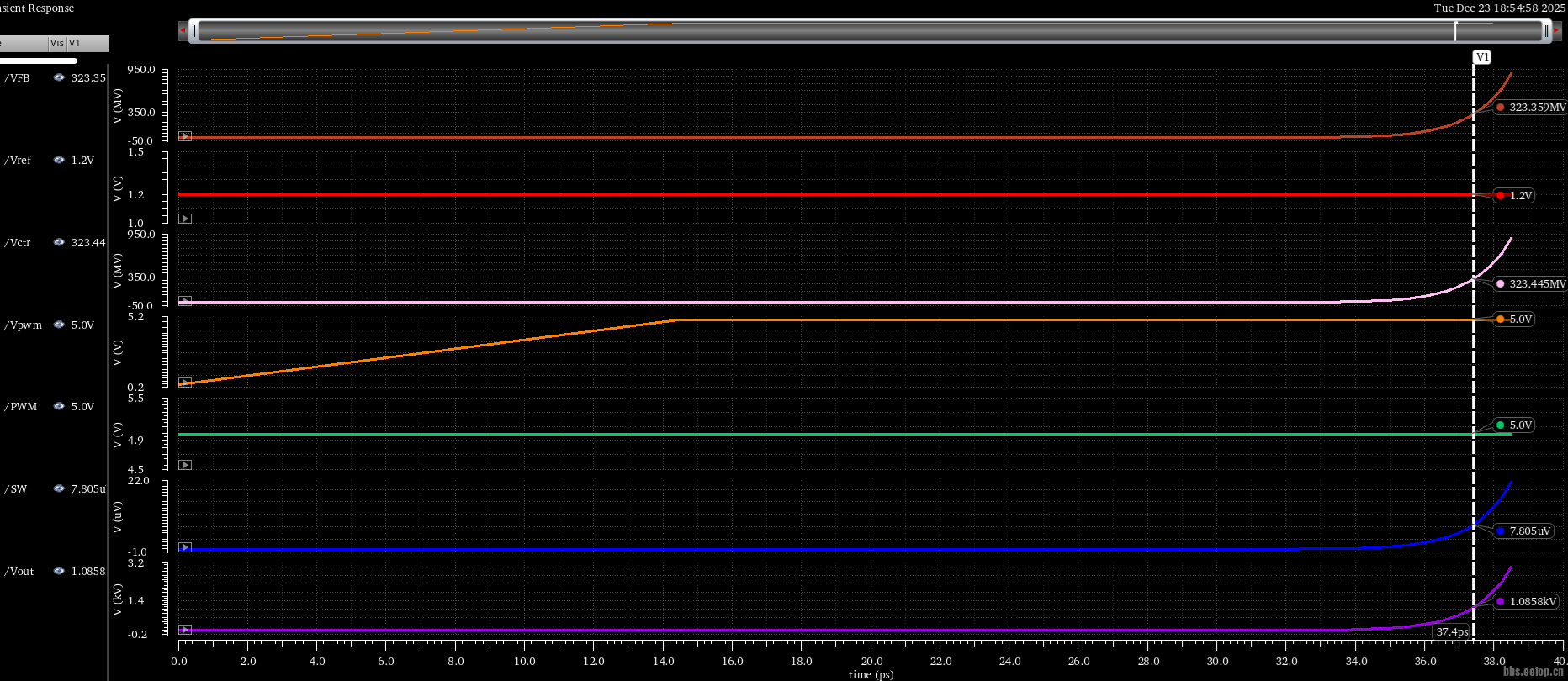Hide the /VFB trace using its eye icon
The image size is (1568, 681).
(59, 77)
